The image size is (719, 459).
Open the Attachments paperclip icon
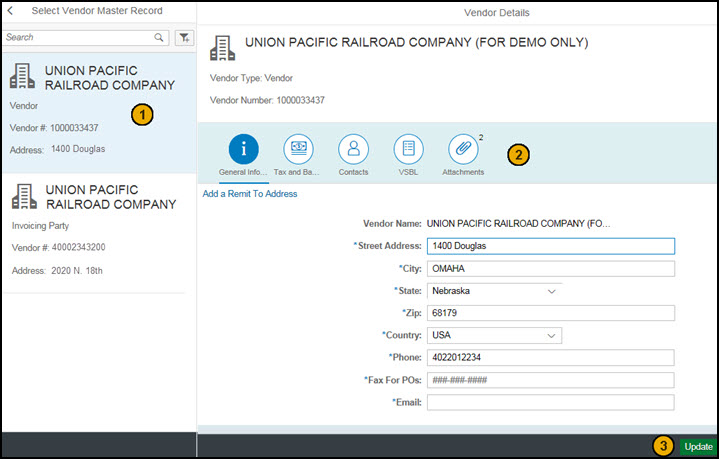[x=463, y=149]
